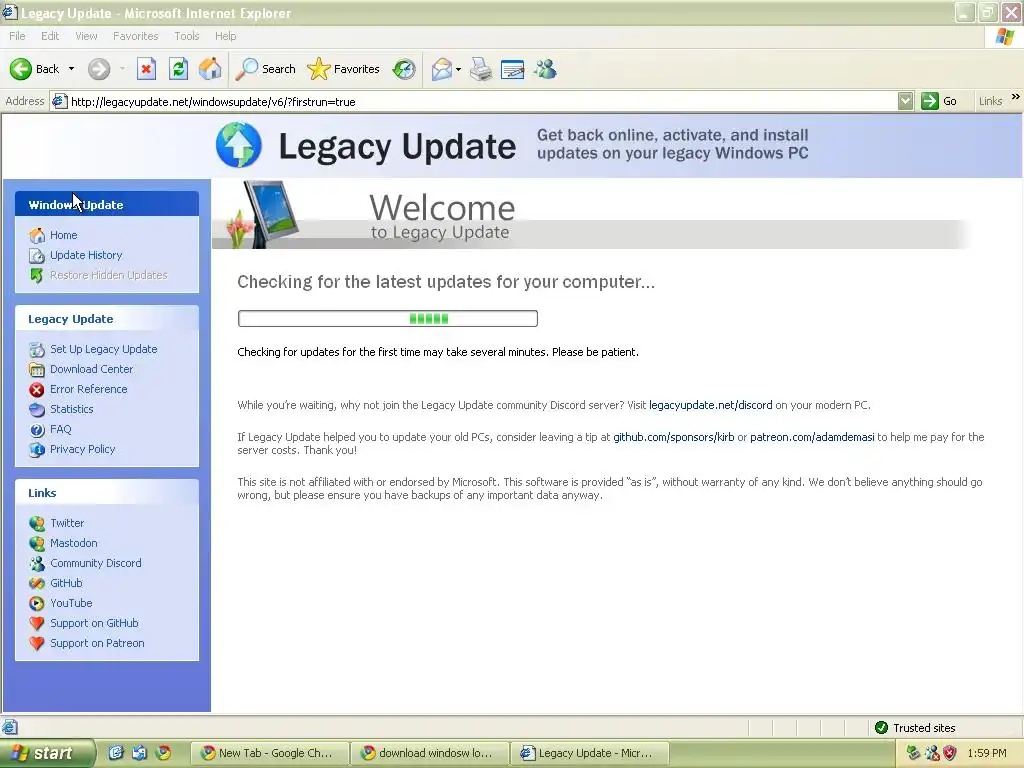Image resolution: width=1024 pixels, height=768 pixels.
Task: Click the red security shield tray icon
Action: 950,753
